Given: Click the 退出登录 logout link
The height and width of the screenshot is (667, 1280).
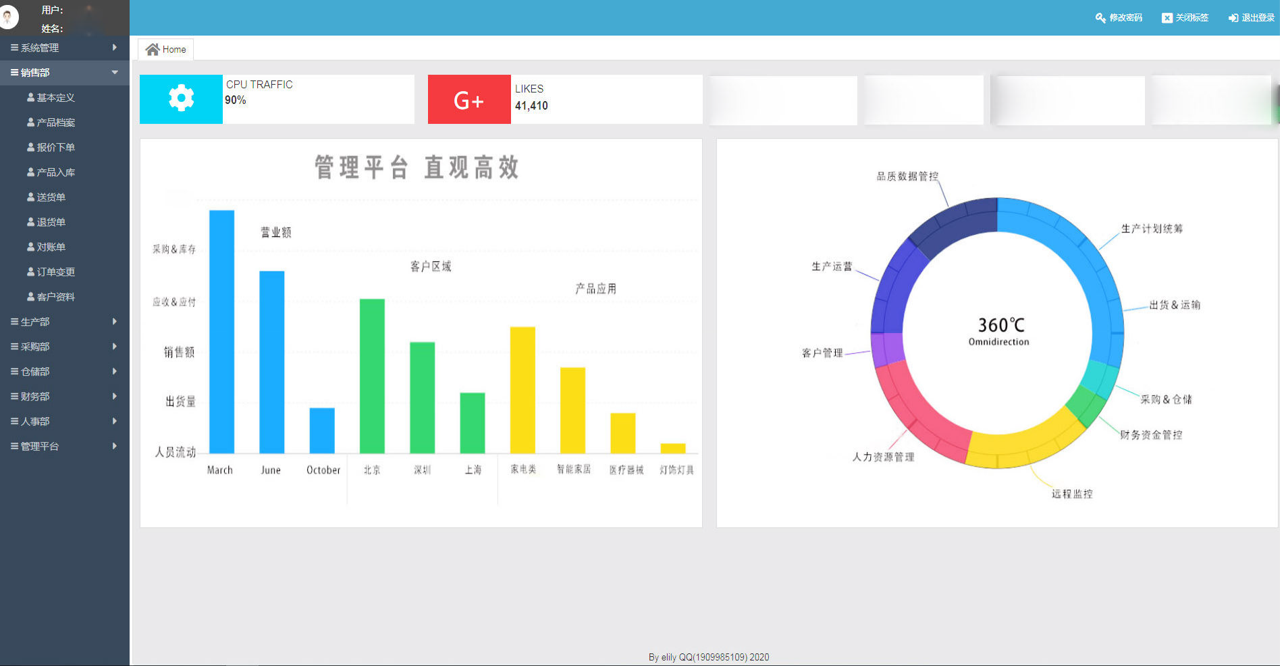Looking at the screenshot, I should (1257, 18).
